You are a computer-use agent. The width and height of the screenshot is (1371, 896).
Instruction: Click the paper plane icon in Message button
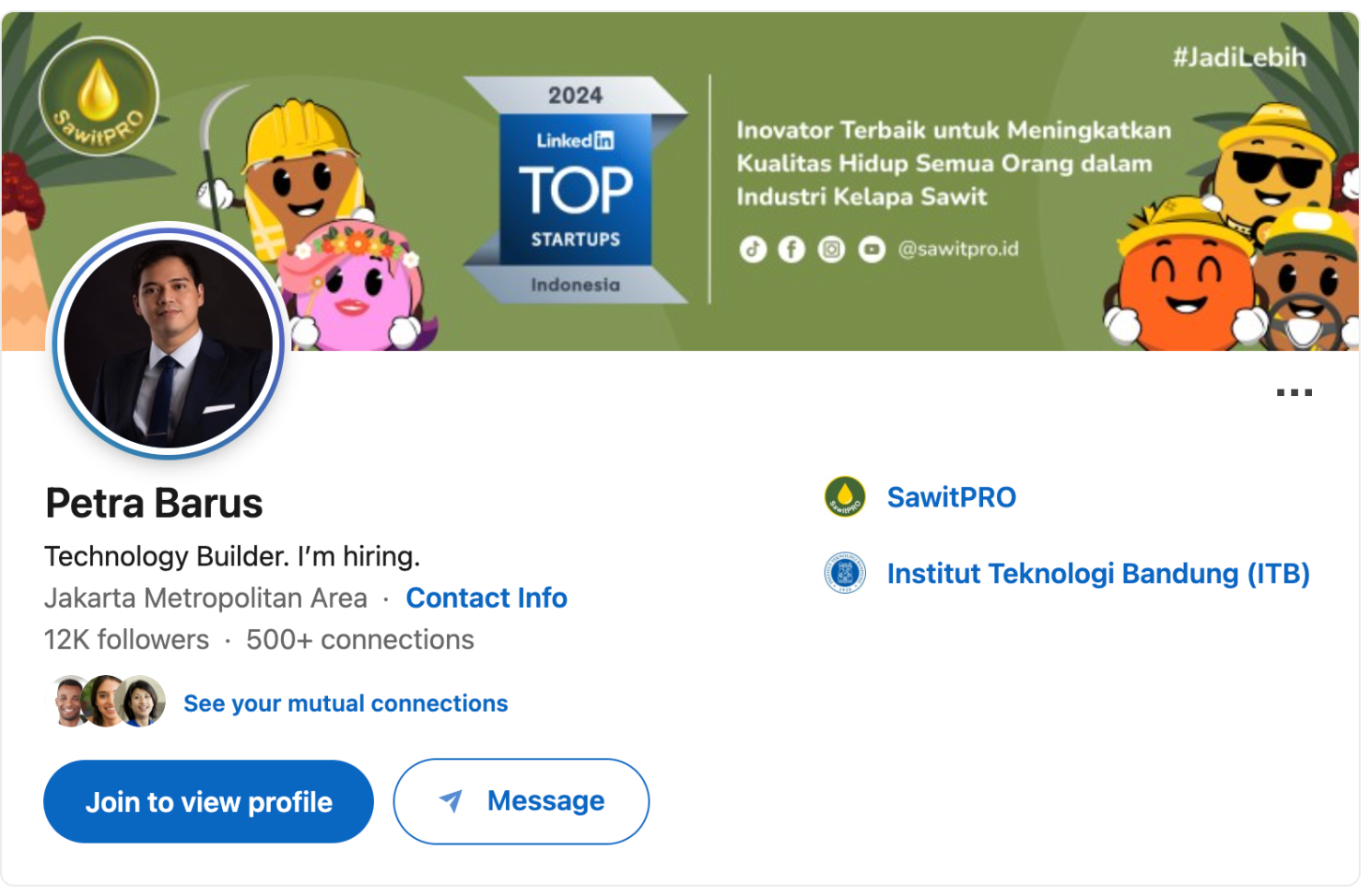pos(451,800)
